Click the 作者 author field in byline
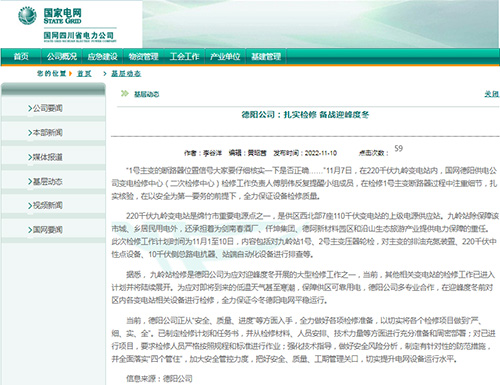The width and height of the screenshot is (500, 385). (x=203, y=153)
